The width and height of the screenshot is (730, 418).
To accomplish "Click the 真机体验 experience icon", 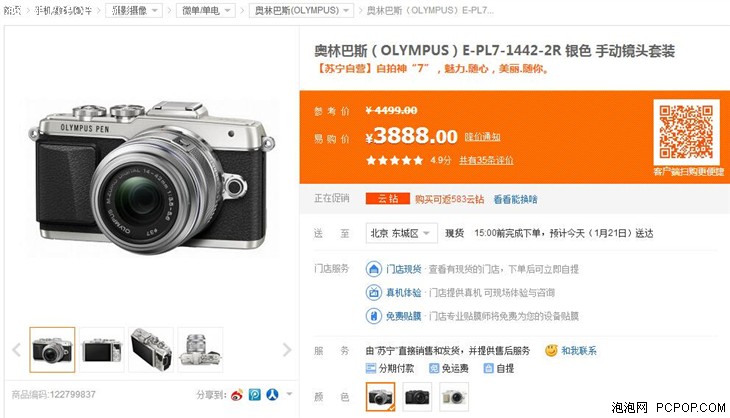I will (373, 292).
